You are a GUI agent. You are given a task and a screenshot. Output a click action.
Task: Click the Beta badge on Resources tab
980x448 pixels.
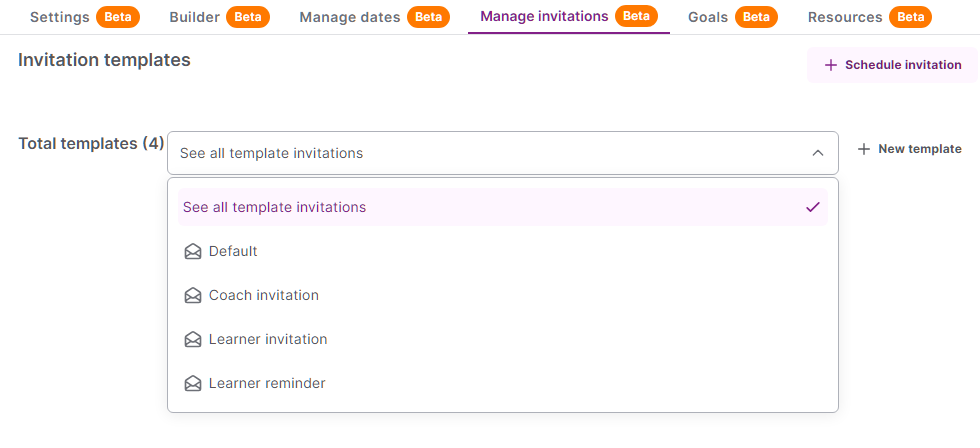click(x=910, y=17)
